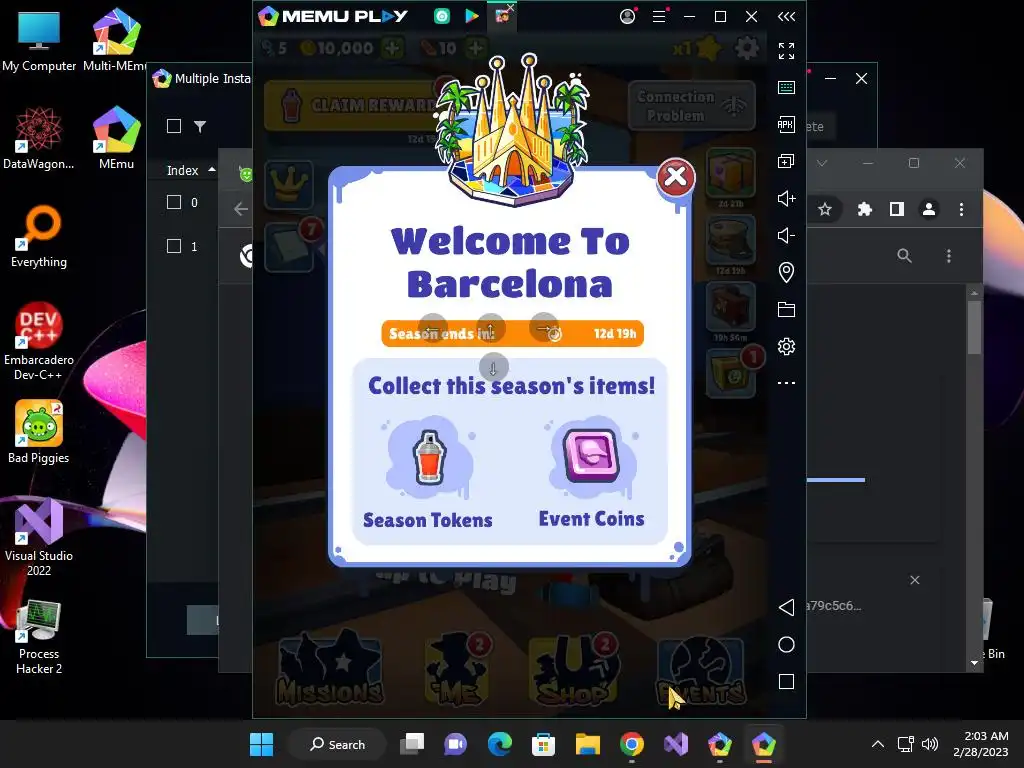The width and height of the screenshot is (1024, 768).
Task: Click the Chrome vertical scrollbar thumb
Action: click(x=974, y=327)
